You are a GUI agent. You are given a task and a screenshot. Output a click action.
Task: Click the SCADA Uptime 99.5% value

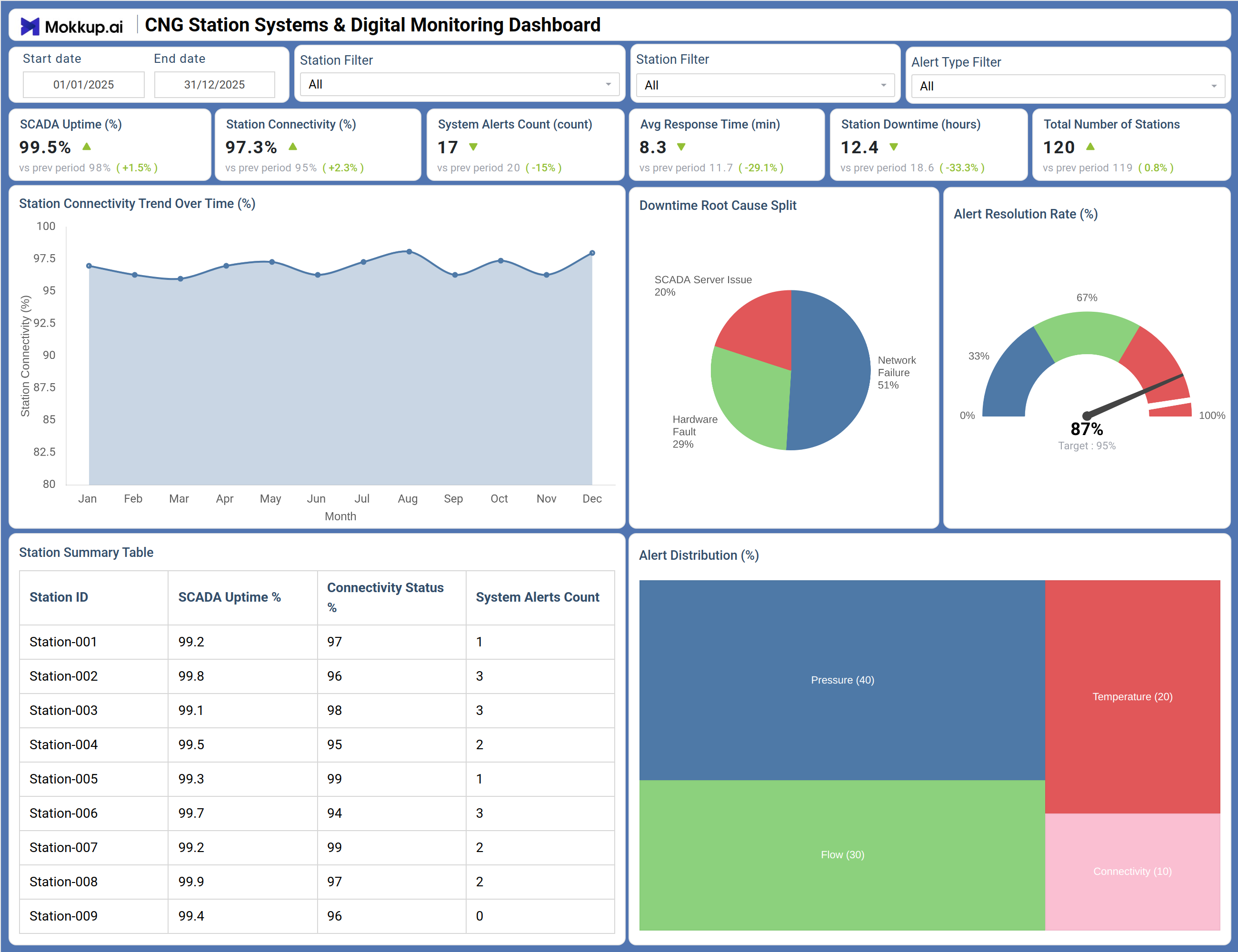(x=45, y=148)
